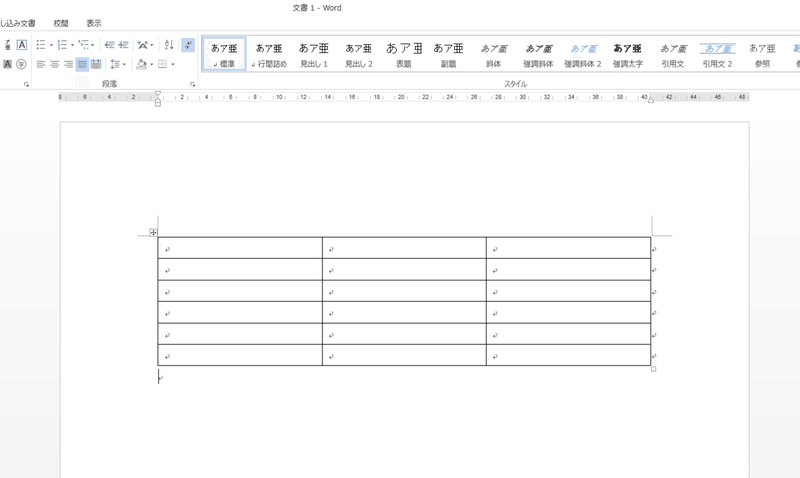800x478 pixels.
Task: Apply the 引用文 2 style
Action: tap(717, 54)
